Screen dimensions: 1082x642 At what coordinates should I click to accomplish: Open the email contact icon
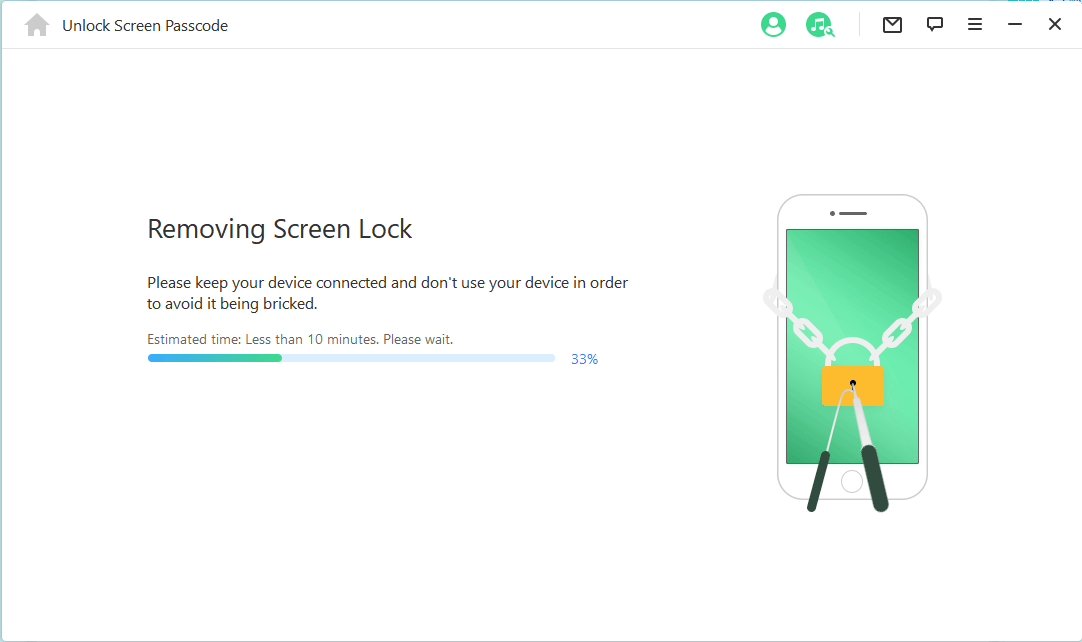(x=892, y=24)
